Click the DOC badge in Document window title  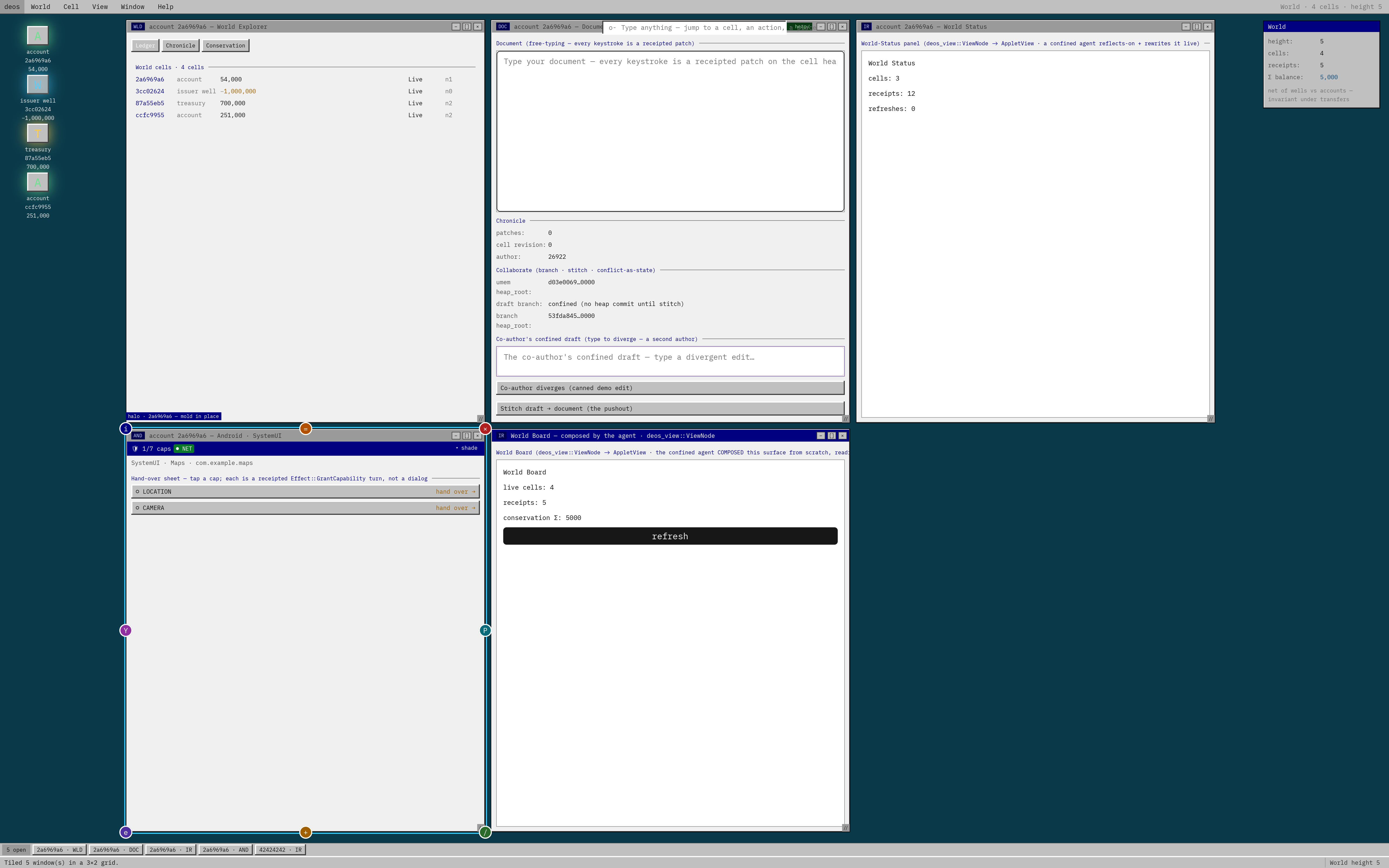tap(503, 26)
